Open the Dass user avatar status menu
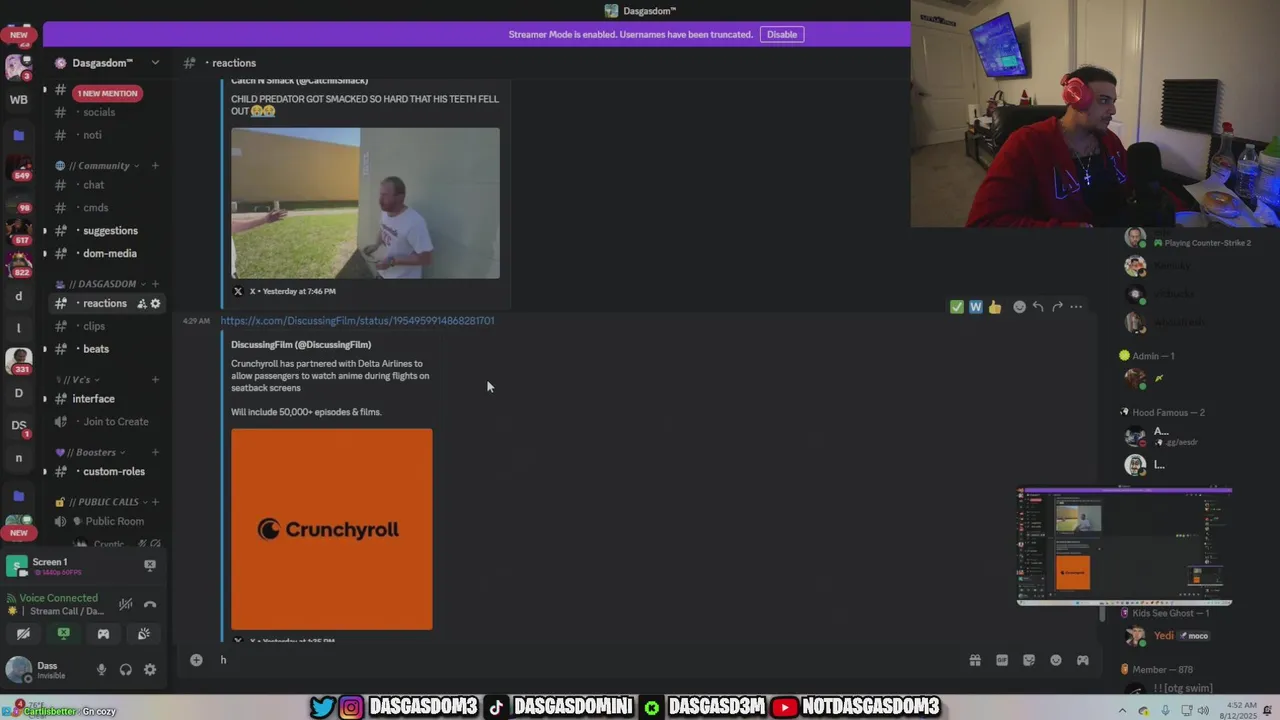 click(18, 670)
